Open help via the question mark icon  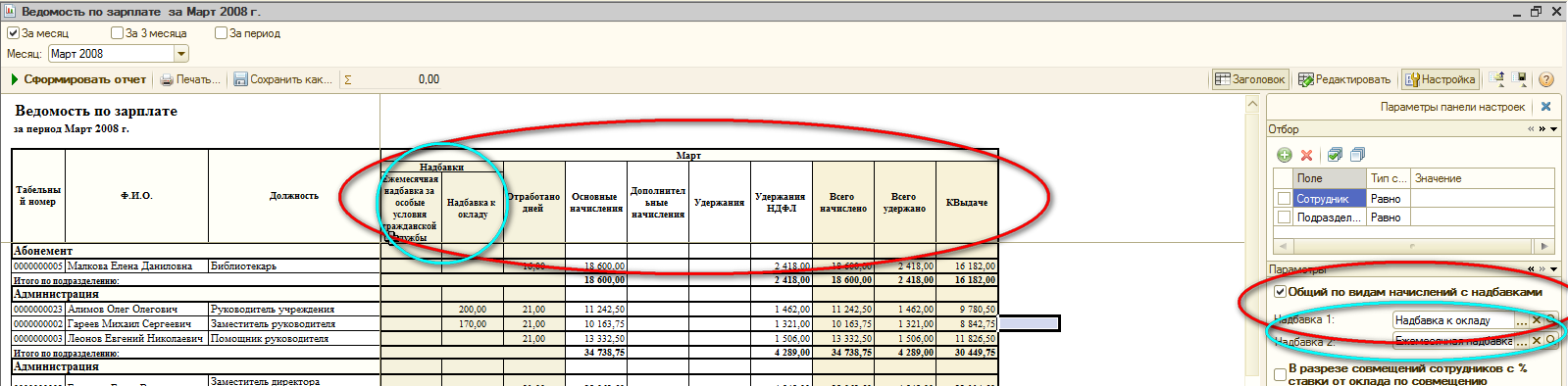tap(1546, 79)
